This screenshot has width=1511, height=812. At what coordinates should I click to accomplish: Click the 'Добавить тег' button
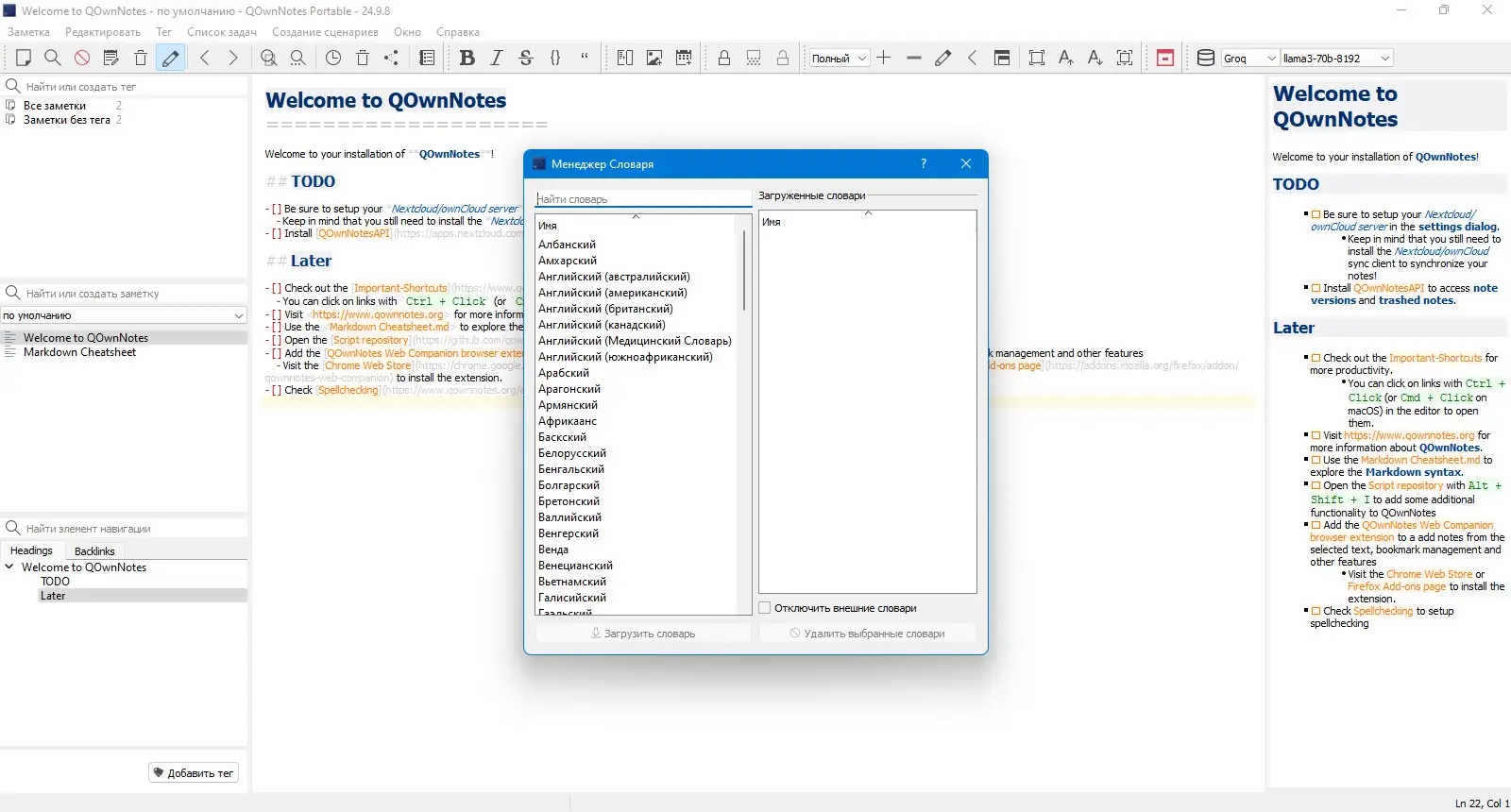194,772
